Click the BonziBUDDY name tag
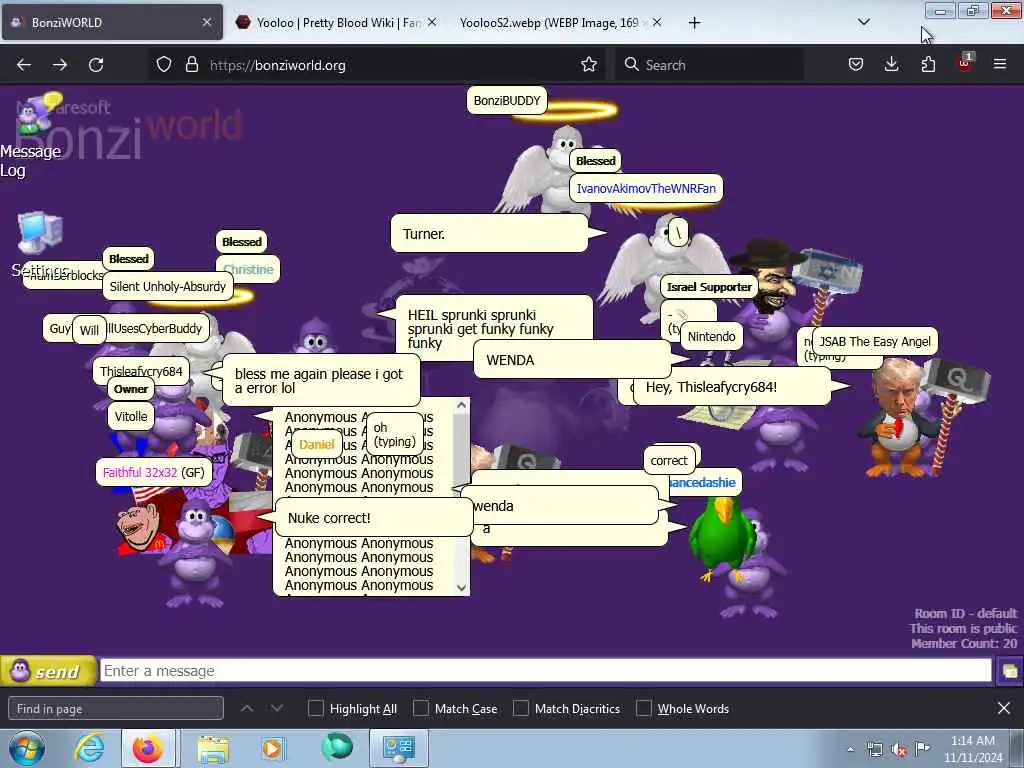This screenshot has width=1024, height=768. (507, 101)
